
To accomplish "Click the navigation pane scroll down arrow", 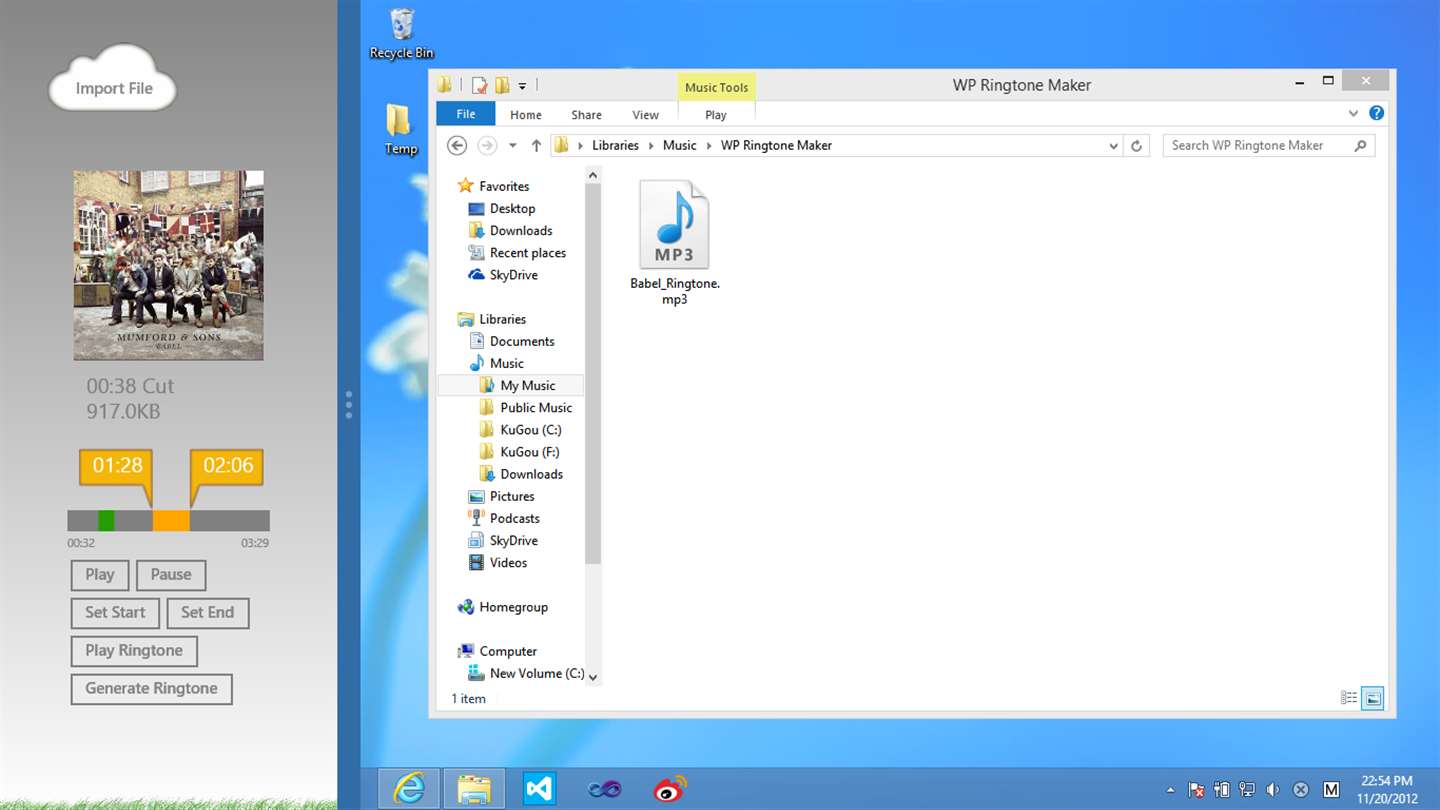I will click(593, 677).
